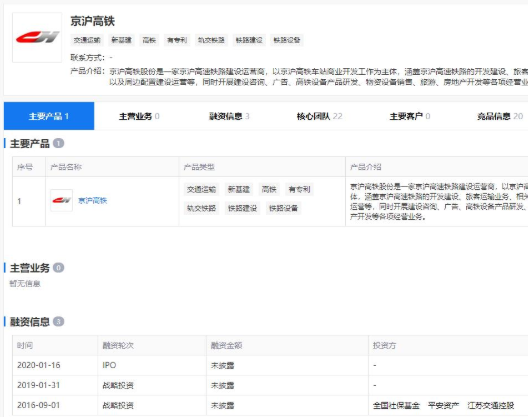This screenshot has width=528, height=420.
Task: Click the 有专利 tag under the company title
Action: tap(177, 40)
